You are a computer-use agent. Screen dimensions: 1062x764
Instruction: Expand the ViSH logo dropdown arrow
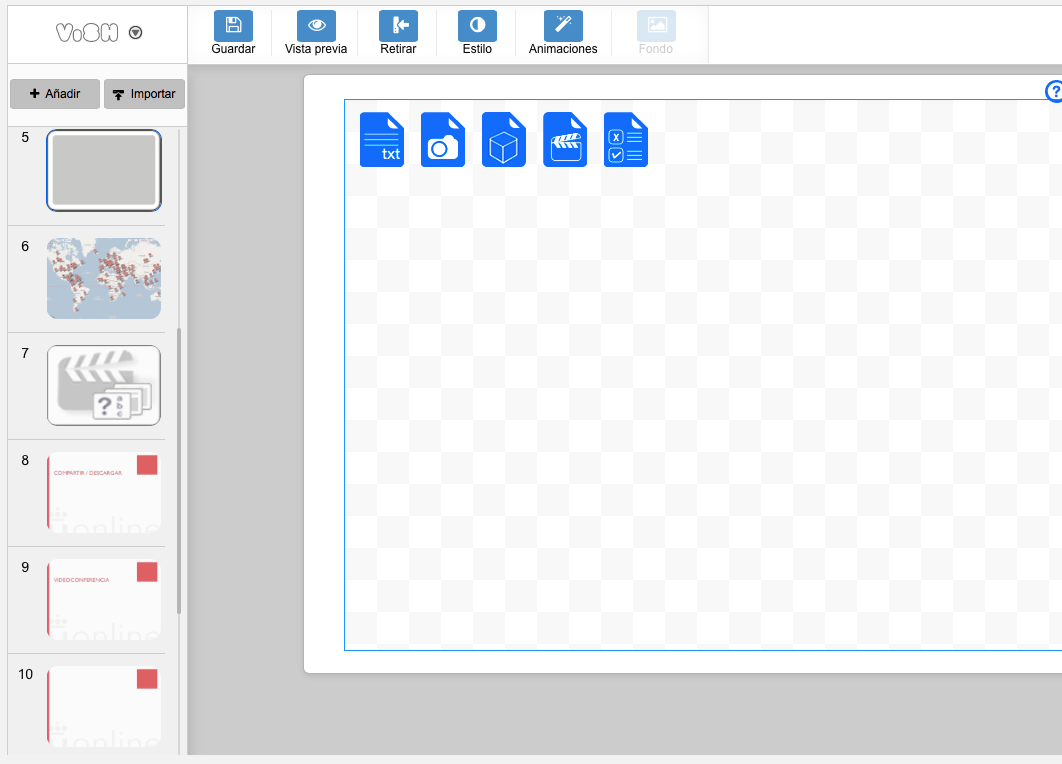pos(136,33)
